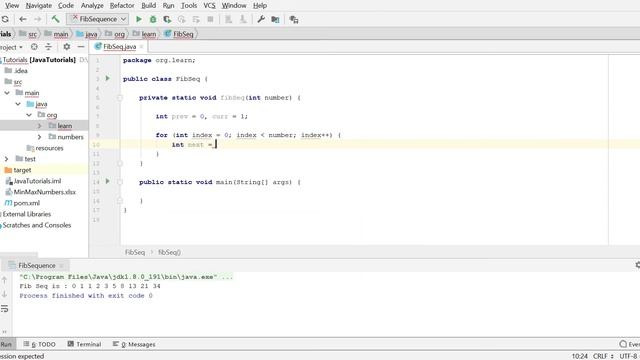Navigate forward with the right arrow icon
The width and height of the screenshot is (640, 360).
point(38,19)
